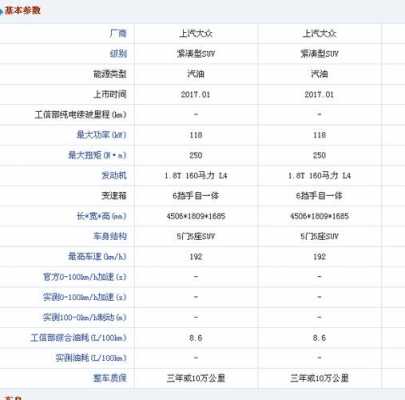This screenshot has height=400, width=405.
Task: Click 汽油 in the first vehicle column
Action: click(x=196, y=74)
